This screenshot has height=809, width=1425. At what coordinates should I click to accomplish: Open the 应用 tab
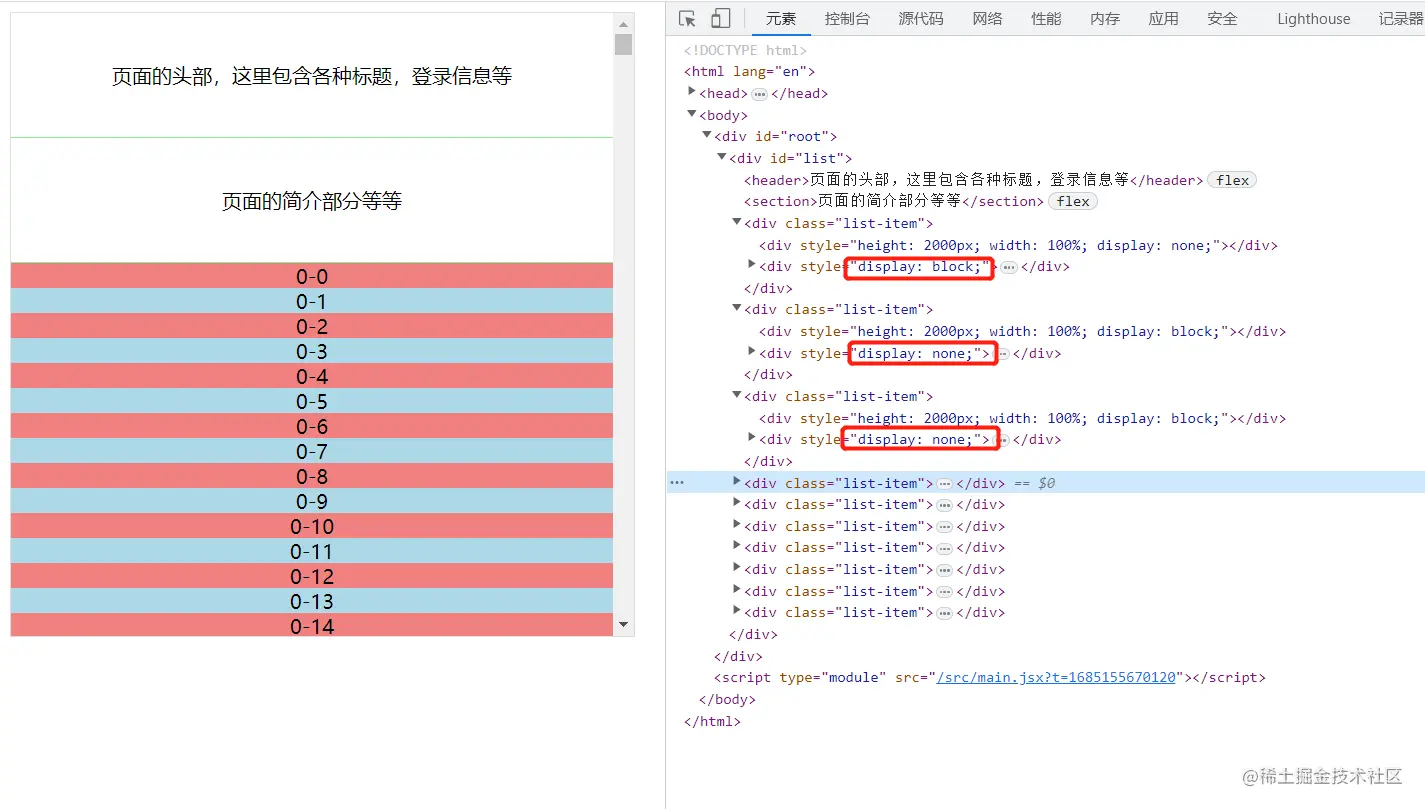(x=1163, y=19)
